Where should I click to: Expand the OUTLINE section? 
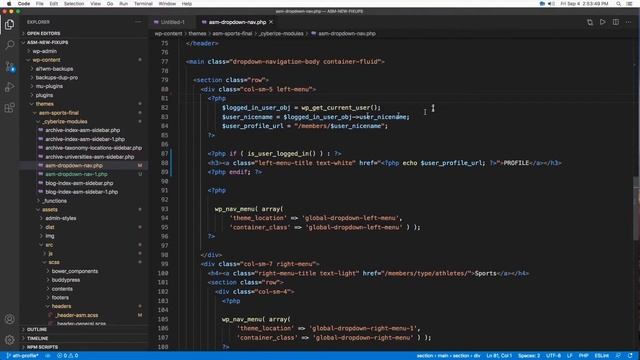[x=37, y=329]
